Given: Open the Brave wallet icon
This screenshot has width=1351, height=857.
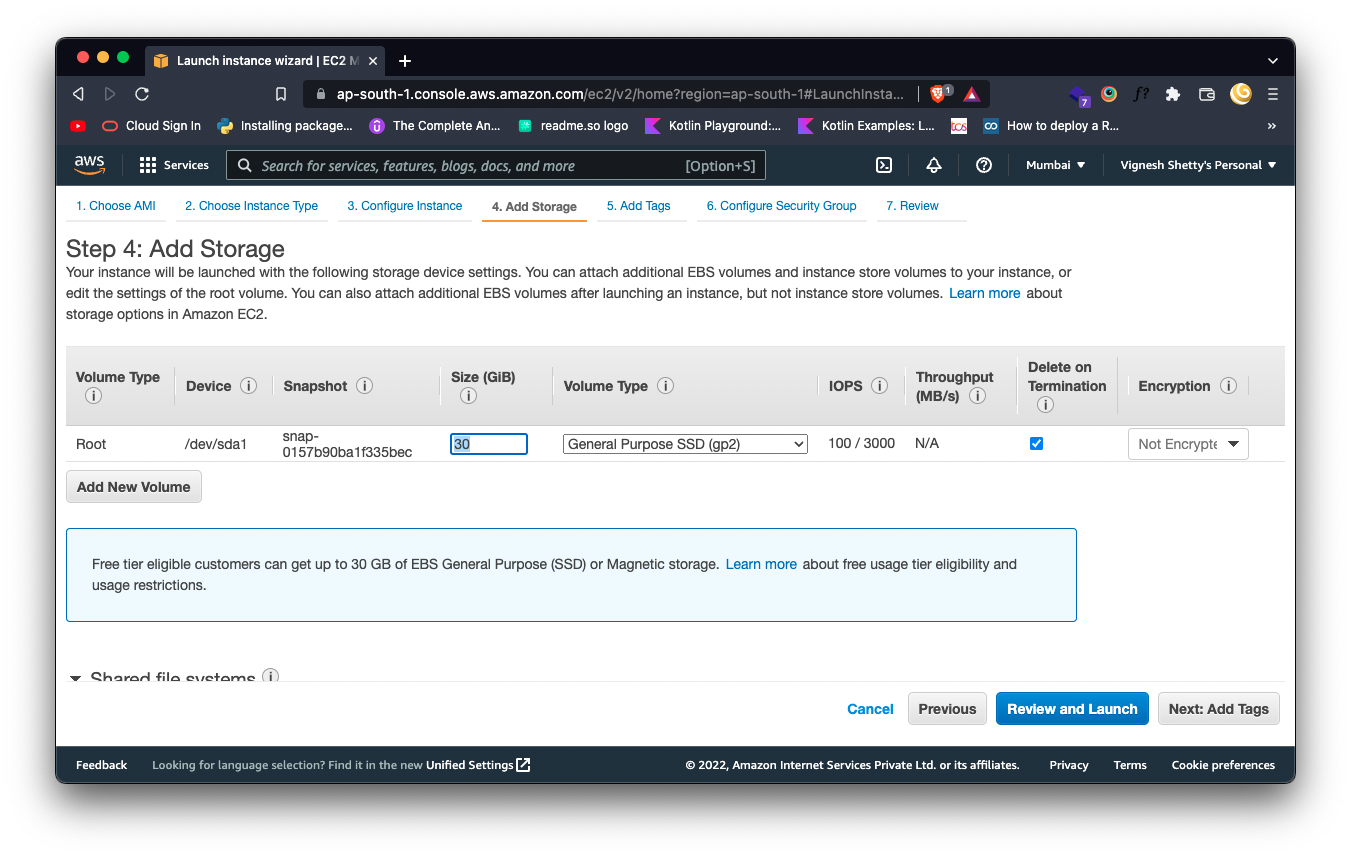Looking at the screenshot, I should (x=1207, y=94).
